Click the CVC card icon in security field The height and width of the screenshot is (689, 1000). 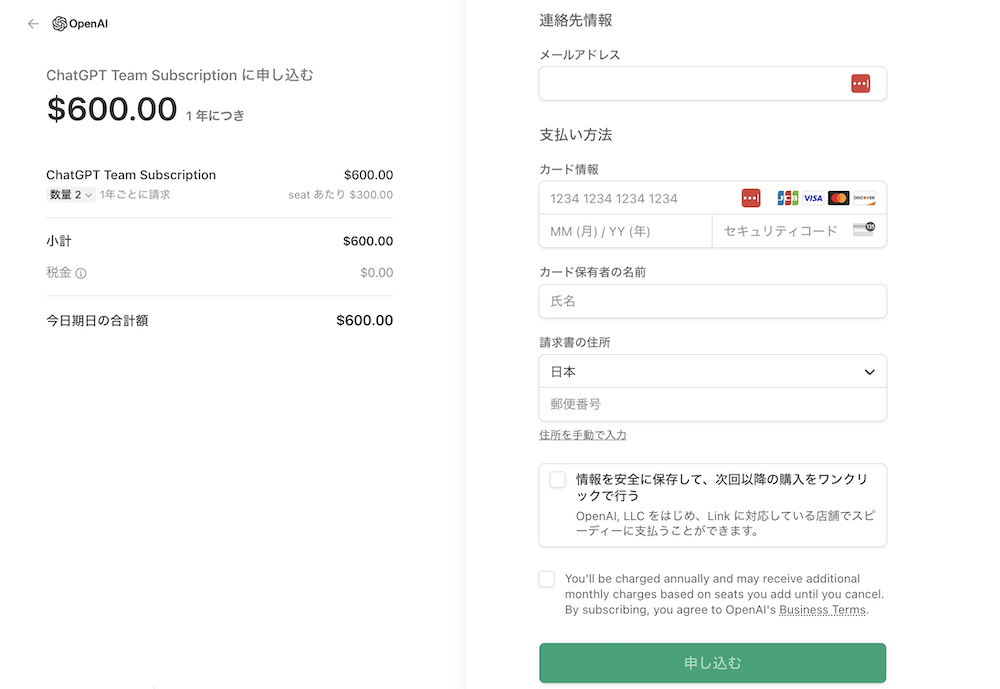tap(863, 230)
